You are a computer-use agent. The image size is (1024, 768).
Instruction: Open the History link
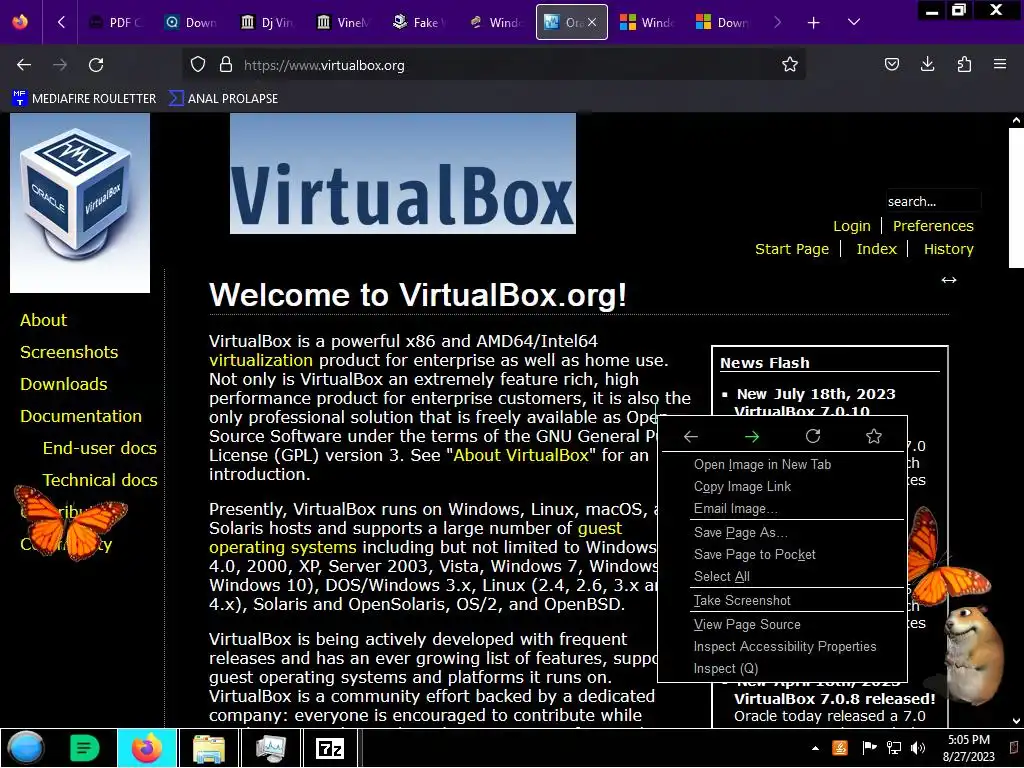[948, 249]
